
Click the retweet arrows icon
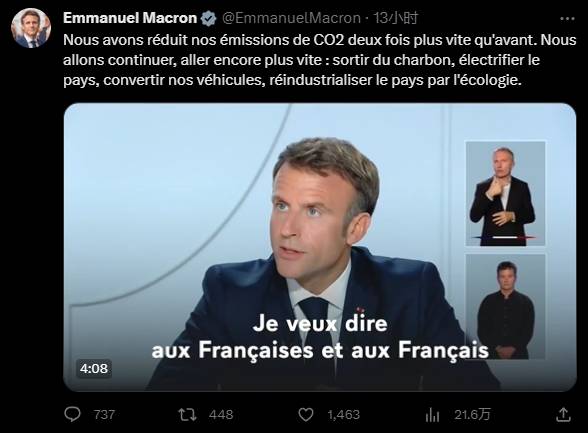click(x=187, y=415)
